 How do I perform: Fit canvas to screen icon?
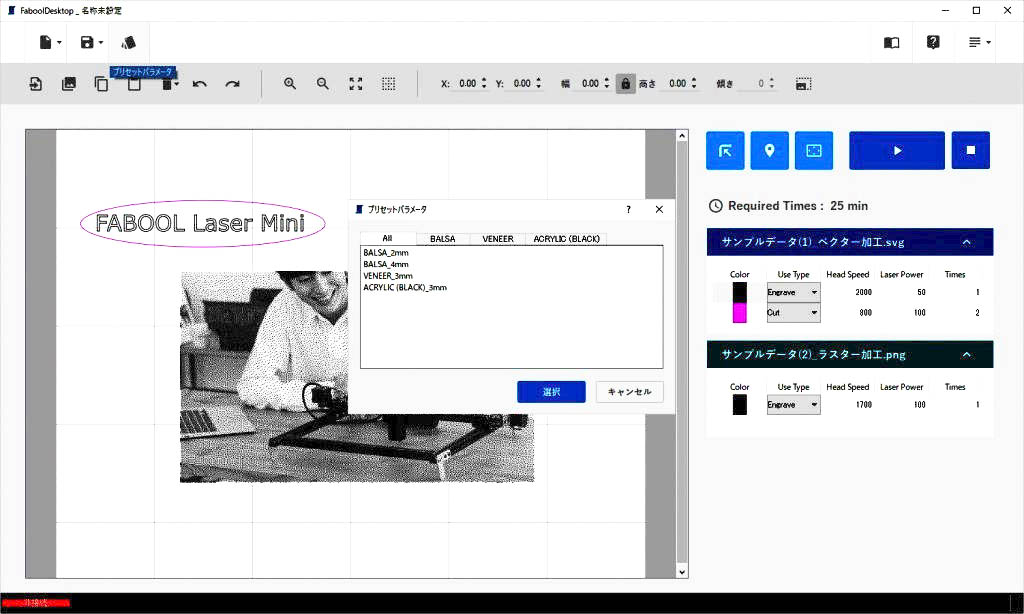[x=356, y=84]
